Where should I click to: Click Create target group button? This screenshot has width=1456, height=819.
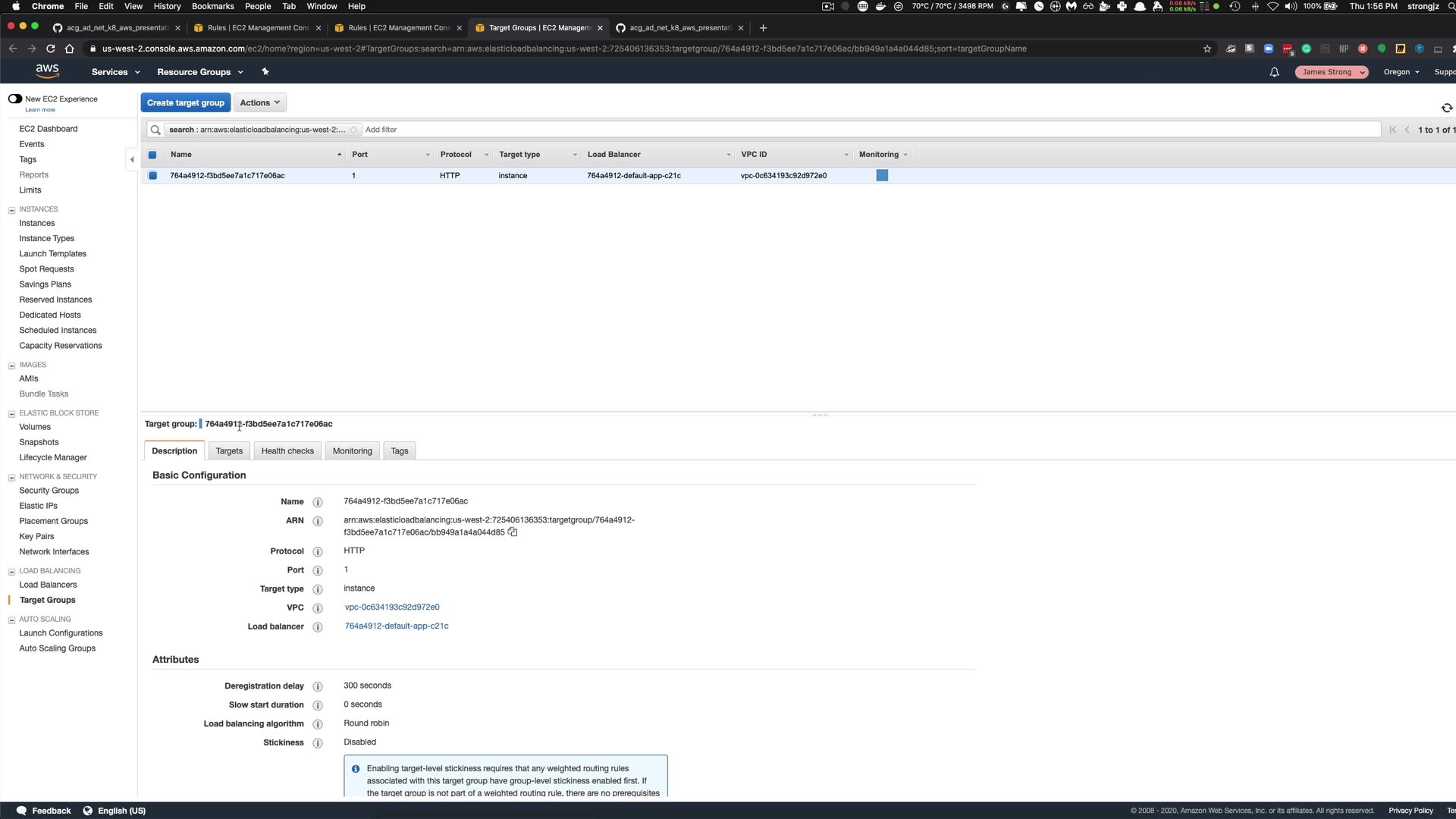tap(185, 102)
